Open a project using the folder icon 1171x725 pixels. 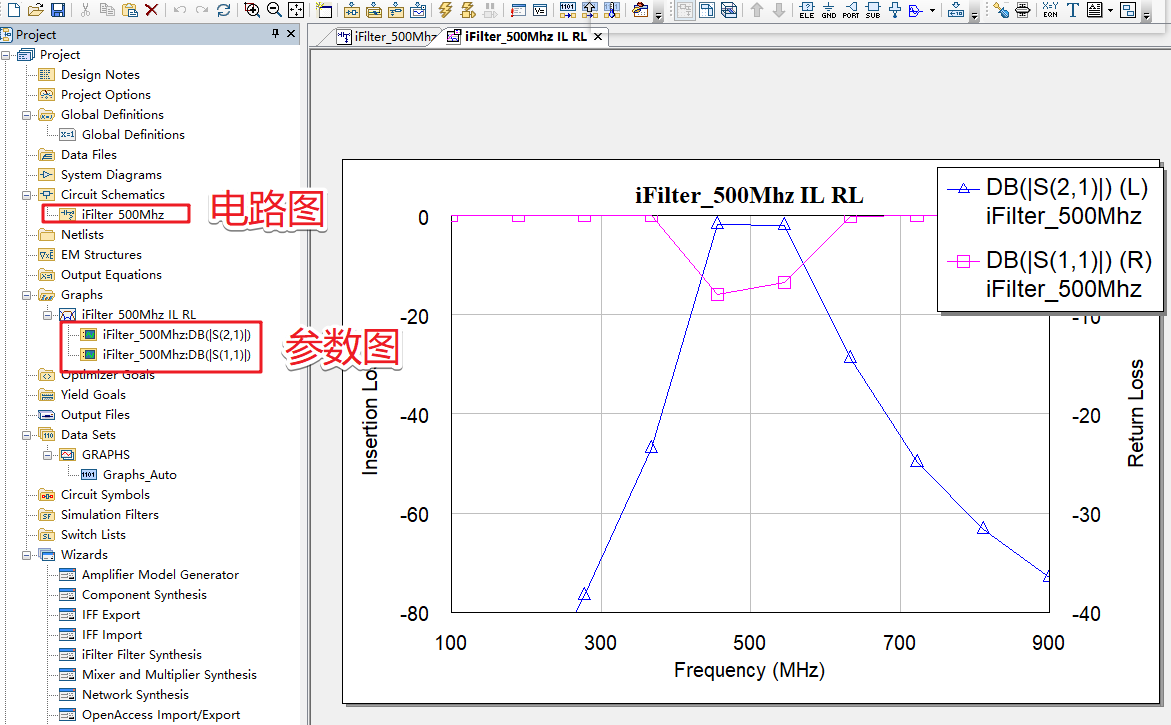click(35, 10)
